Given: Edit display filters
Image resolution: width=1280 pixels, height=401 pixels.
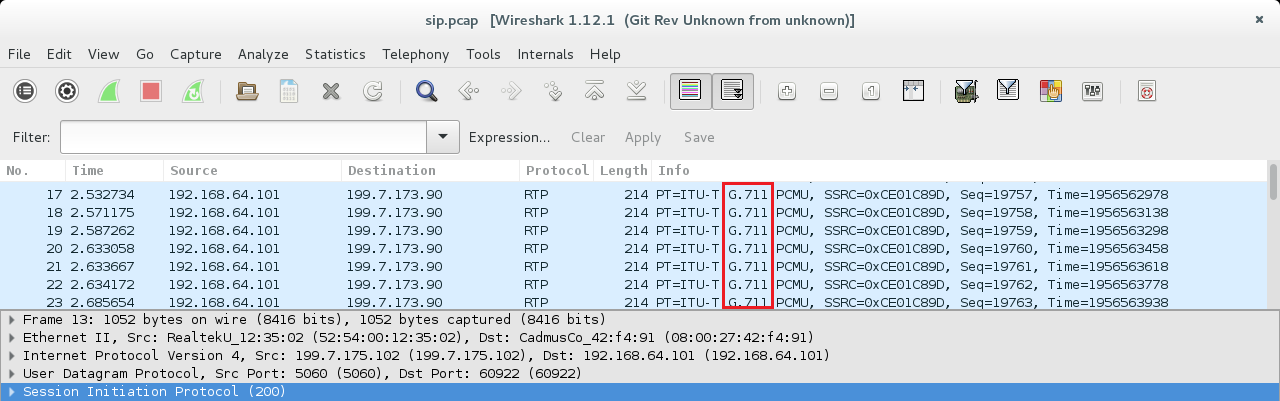Looking at the screenshot, I should [1008, 91].
